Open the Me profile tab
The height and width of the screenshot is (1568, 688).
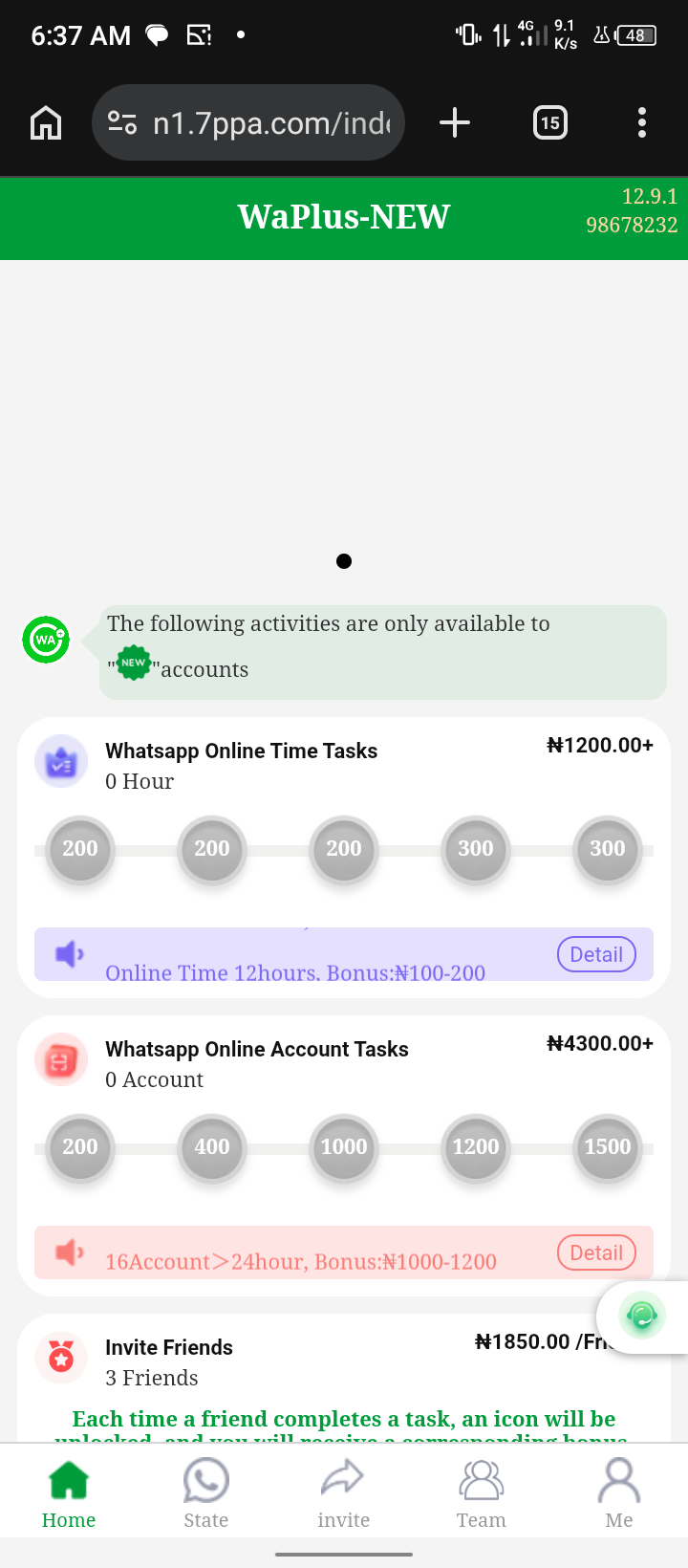[x=619, y=1494]
